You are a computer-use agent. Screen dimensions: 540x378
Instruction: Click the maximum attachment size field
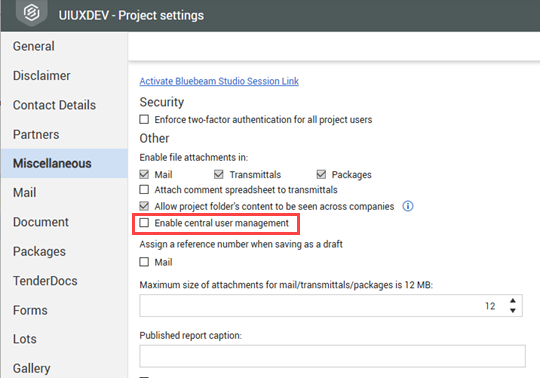pos(331,306)
